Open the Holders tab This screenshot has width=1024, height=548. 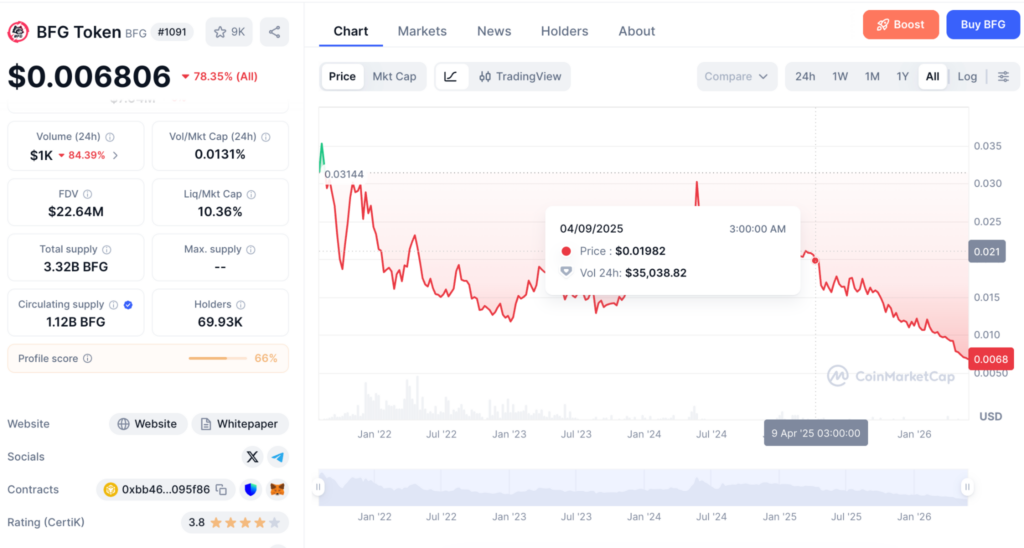(x=564, y=31)
